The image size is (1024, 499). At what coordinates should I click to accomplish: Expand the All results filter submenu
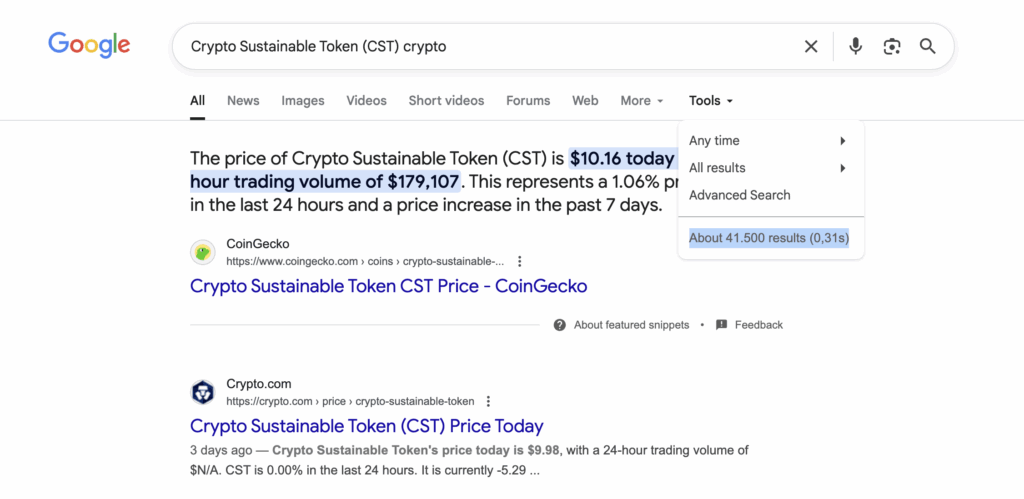pyautogui.click(x=767, y=168)
